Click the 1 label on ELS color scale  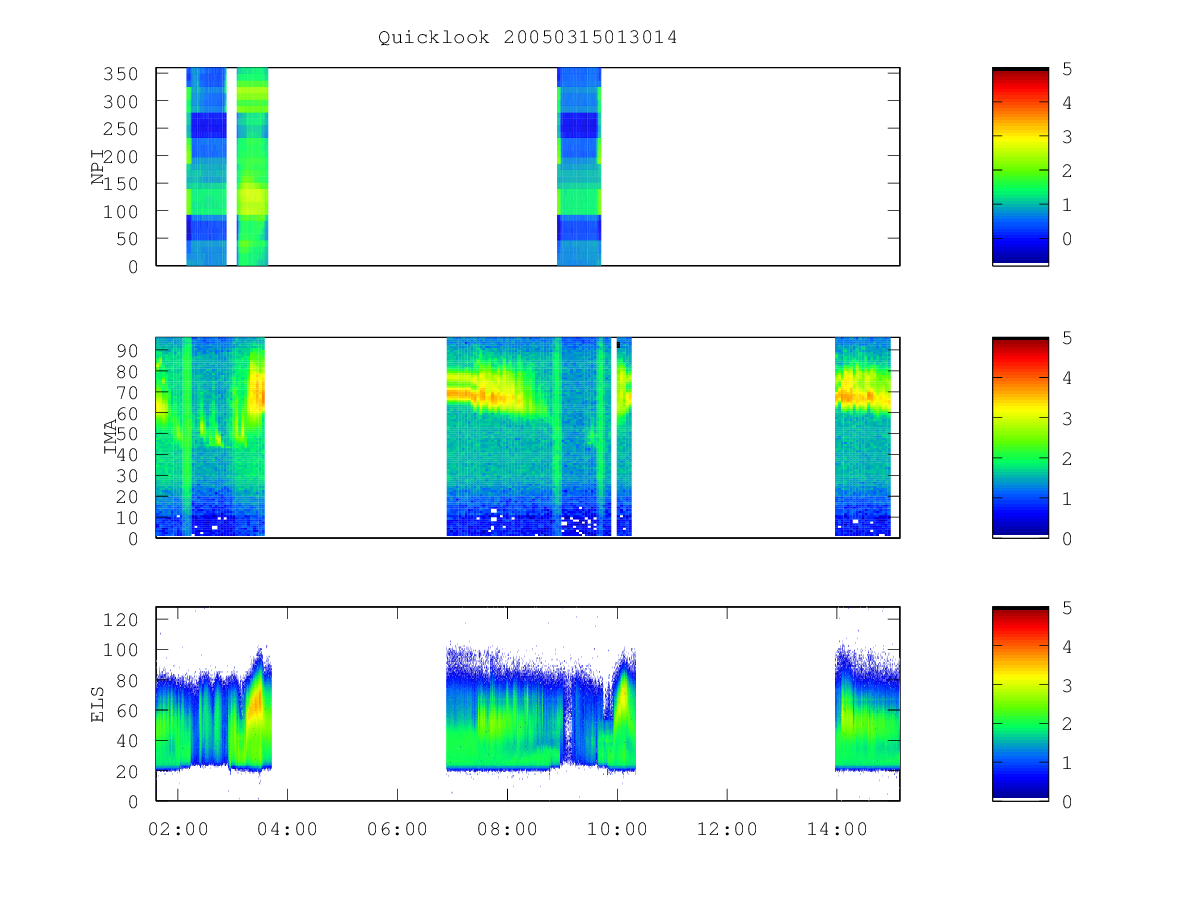click(1067, 763)
